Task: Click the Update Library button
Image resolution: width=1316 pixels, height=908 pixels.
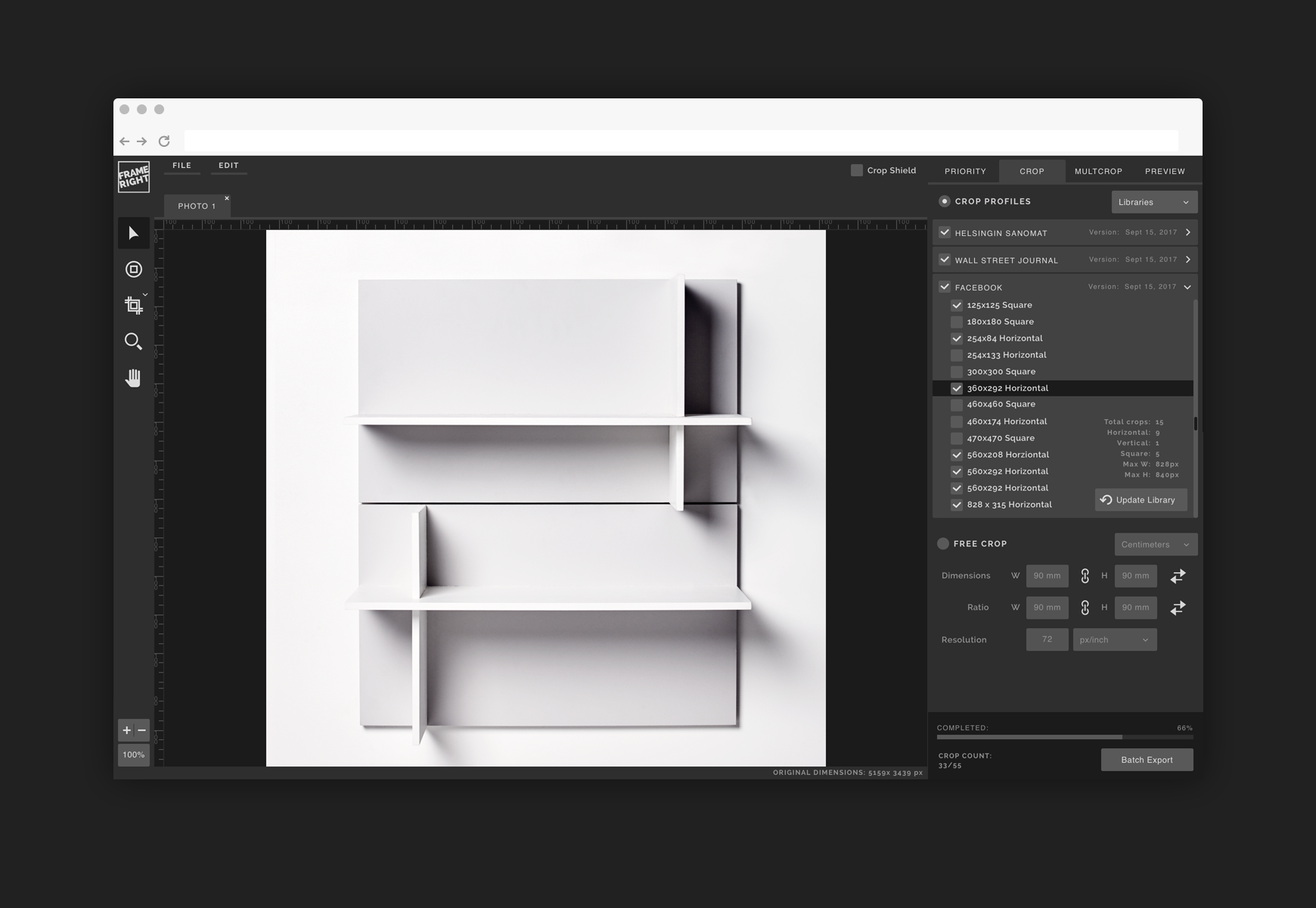Action: click(x=1141, y=500)
